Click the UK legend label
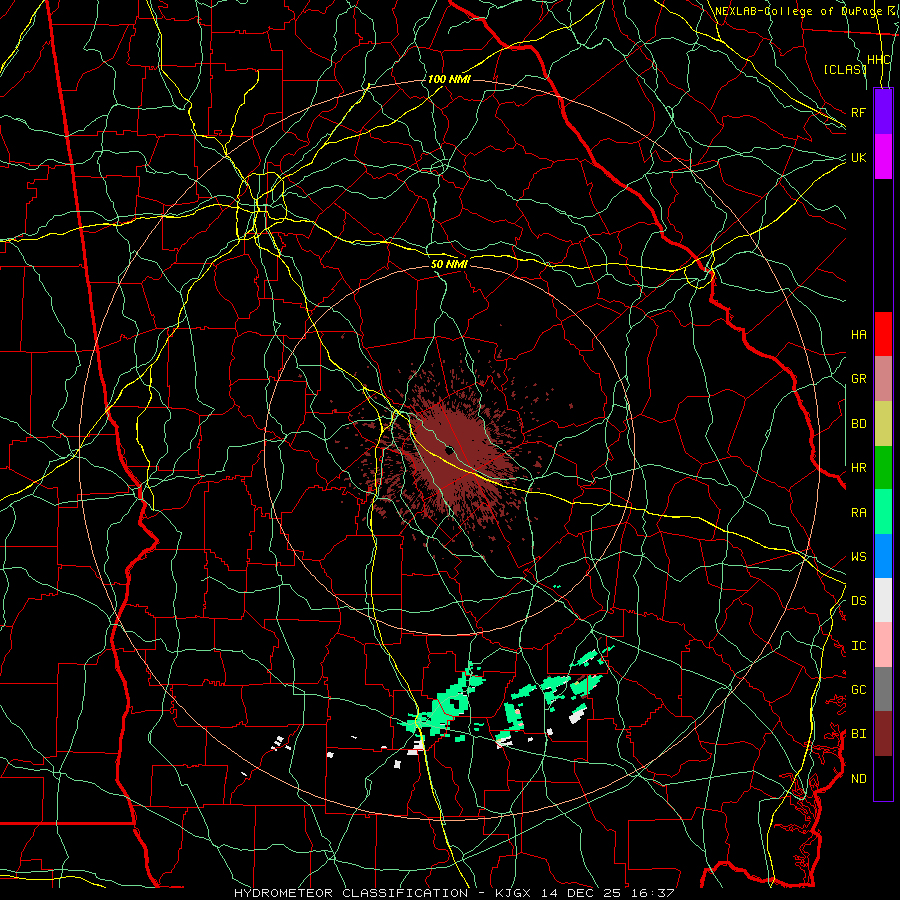 (x=858, y=157)
